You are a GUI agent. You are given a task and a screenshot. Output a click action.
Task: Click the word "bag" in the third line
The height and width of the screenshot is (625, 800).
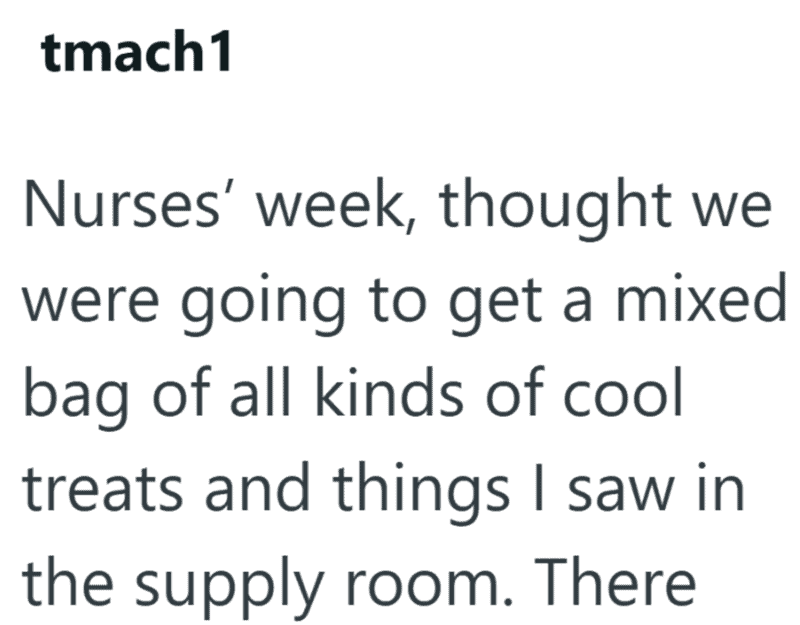[76, 397]
